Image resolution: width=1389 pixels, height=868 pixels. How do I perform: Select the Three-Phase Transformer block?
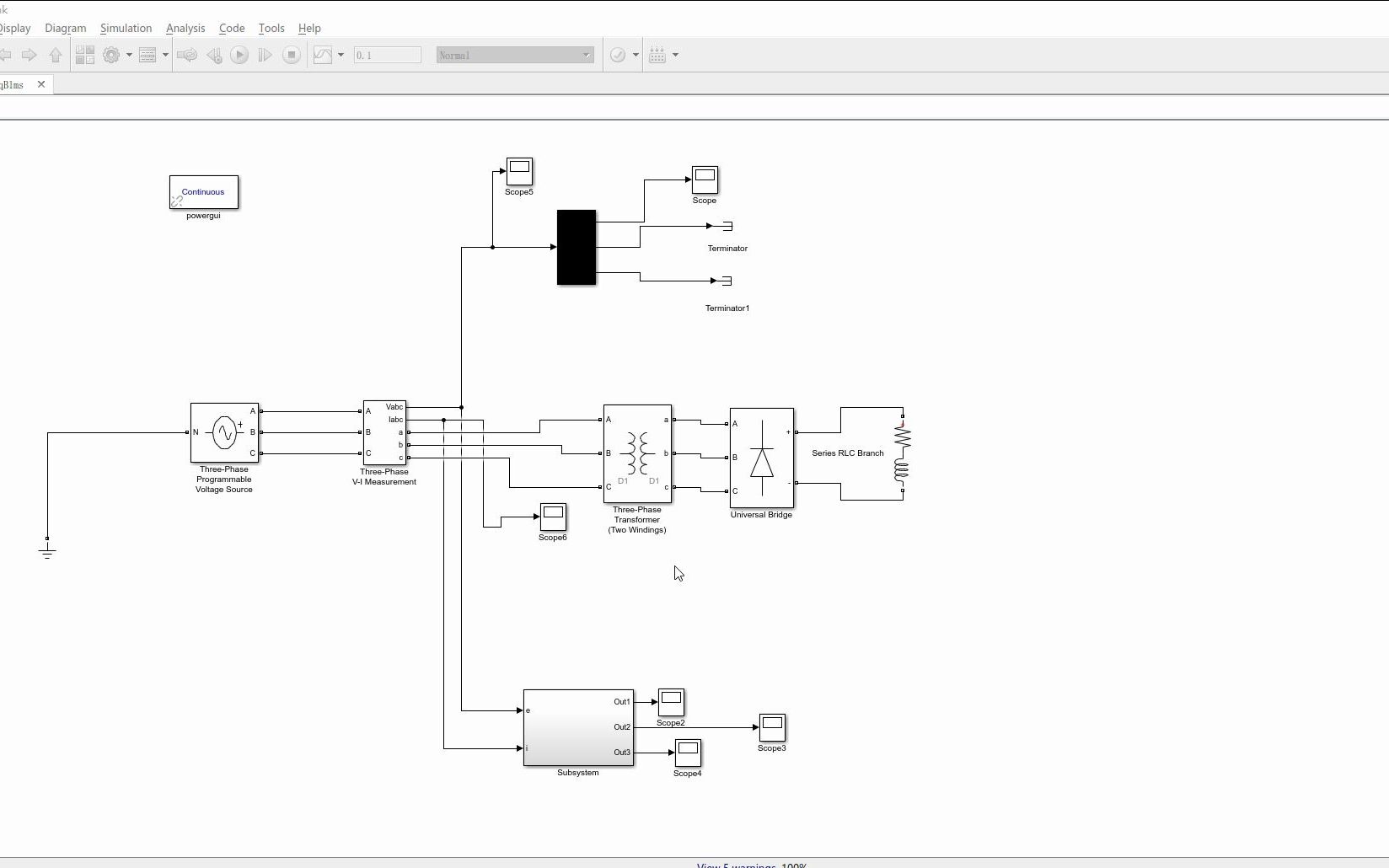[637, 453]
